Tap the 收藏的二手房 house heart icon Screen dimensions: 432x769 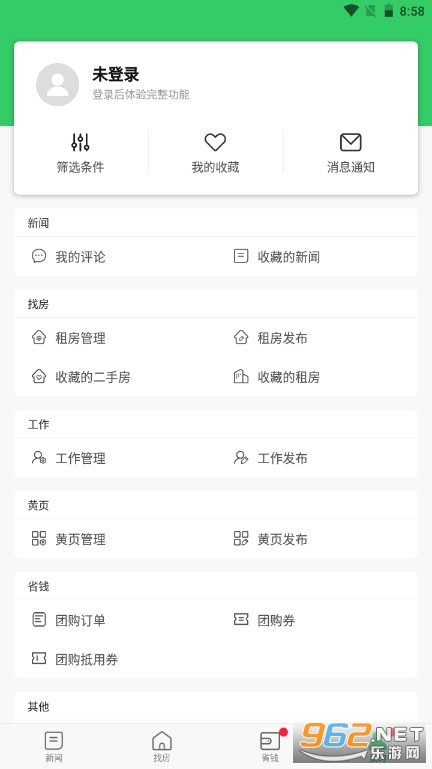pyautogui.click(x=39, y=377)
